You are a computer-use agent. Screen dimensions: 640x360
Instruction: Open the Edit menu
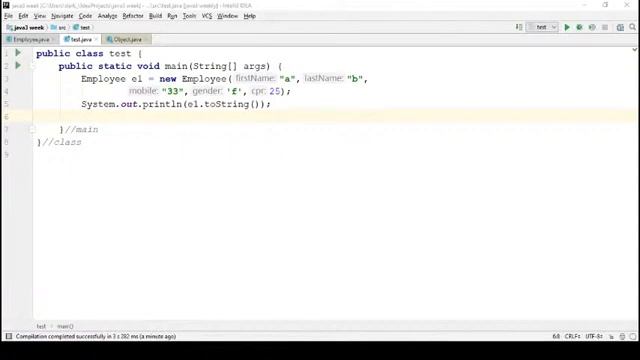23,16
